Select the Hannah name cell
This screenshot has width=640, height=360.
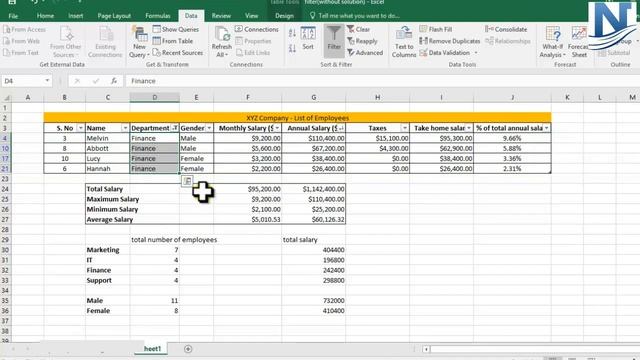[x=108, y=169]
